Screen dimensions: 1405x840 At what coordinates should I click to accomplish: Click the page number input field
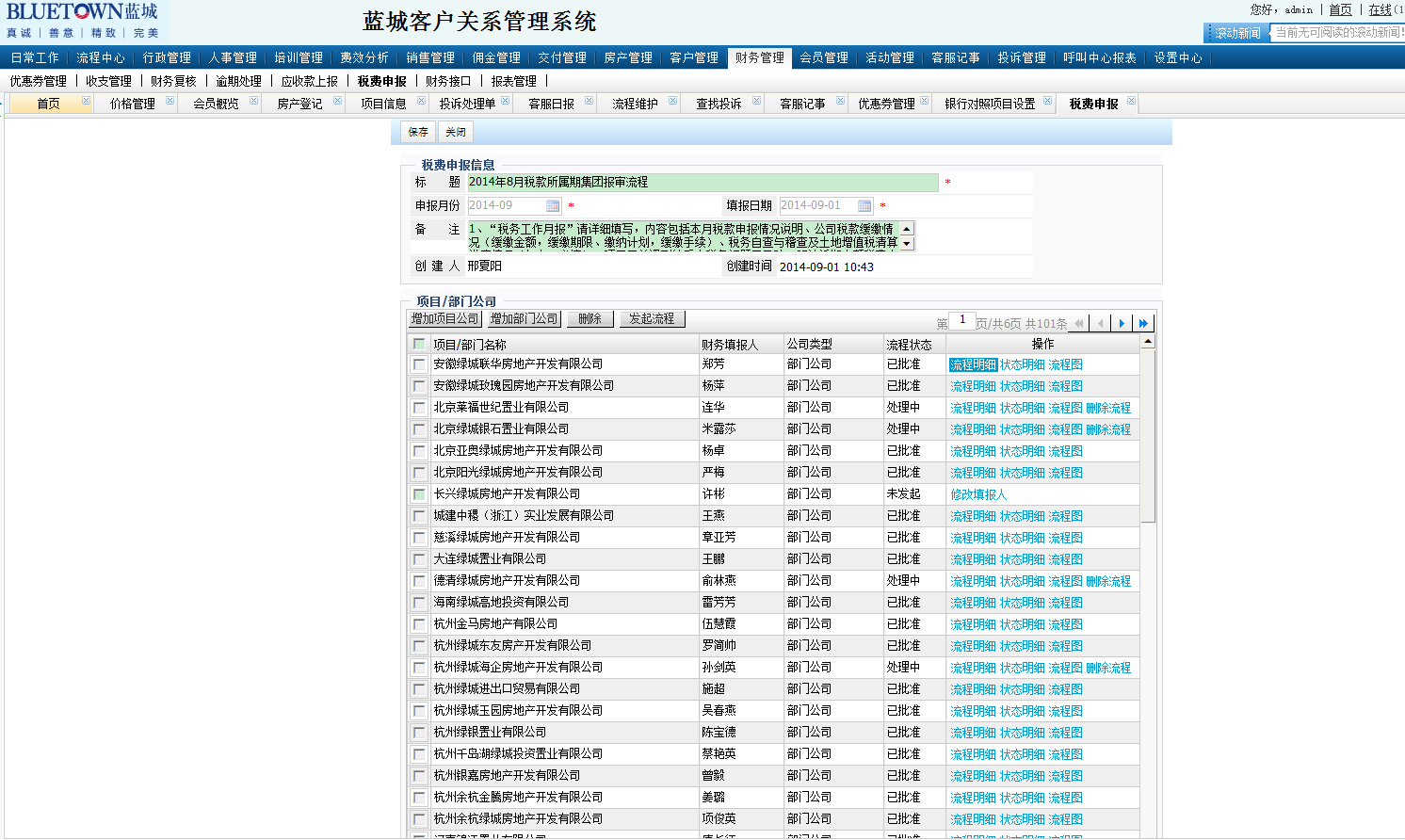tap(962, 321)
